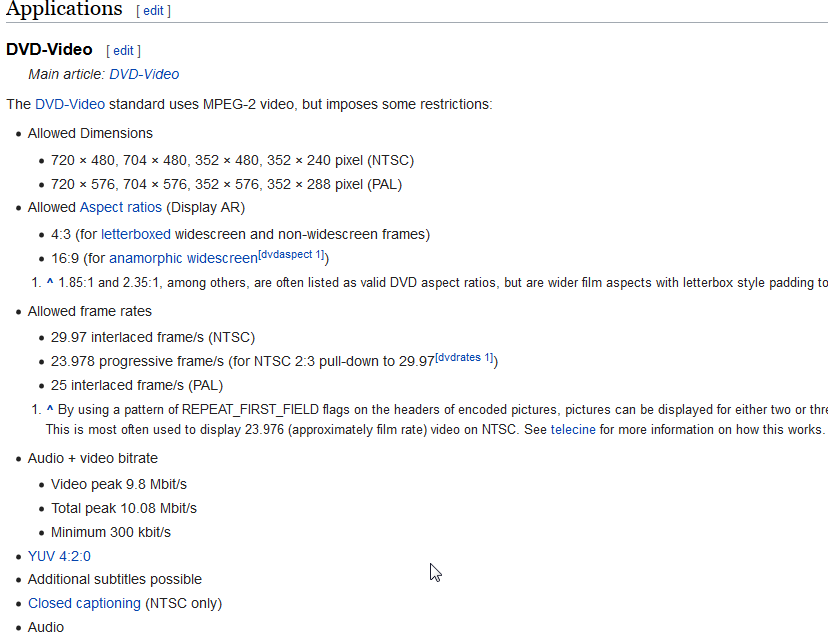Click the Applications section heading
The image size is (828, 640).
click(x=64, y=10)
